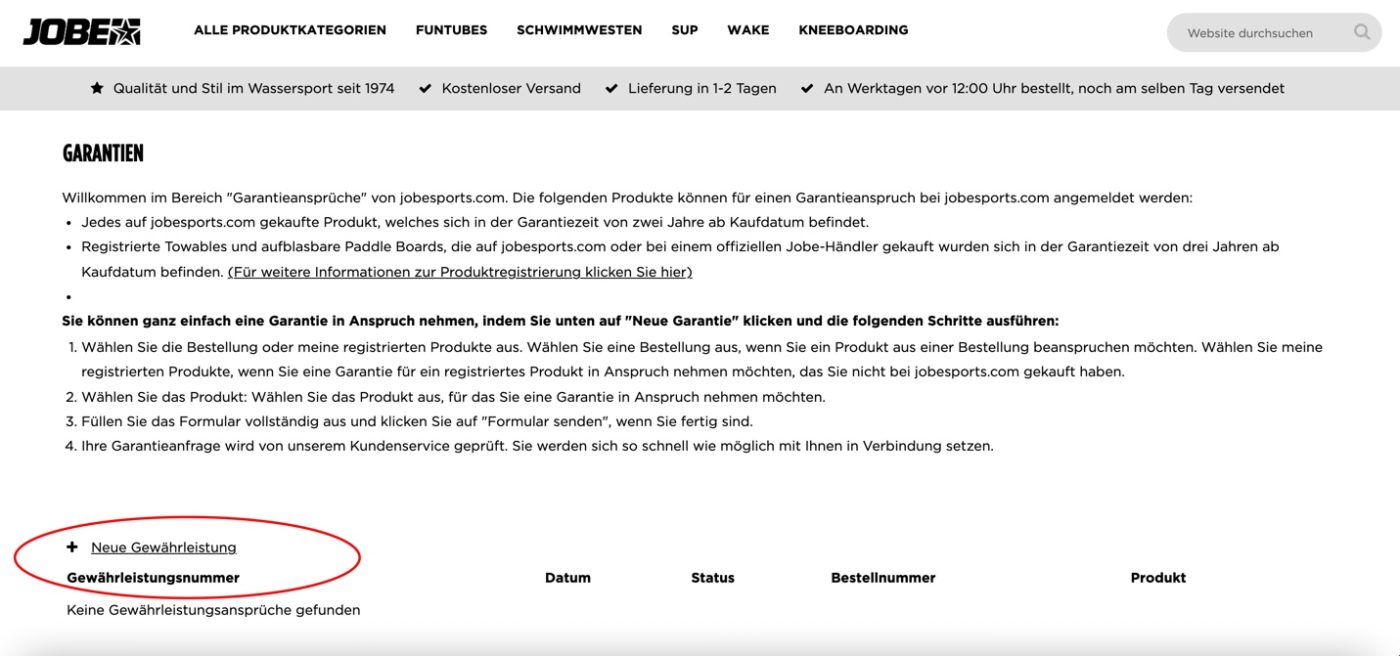Open the Neue Gewährleistung link
This screenshot has width=1400, height=656.
point(164,547)
